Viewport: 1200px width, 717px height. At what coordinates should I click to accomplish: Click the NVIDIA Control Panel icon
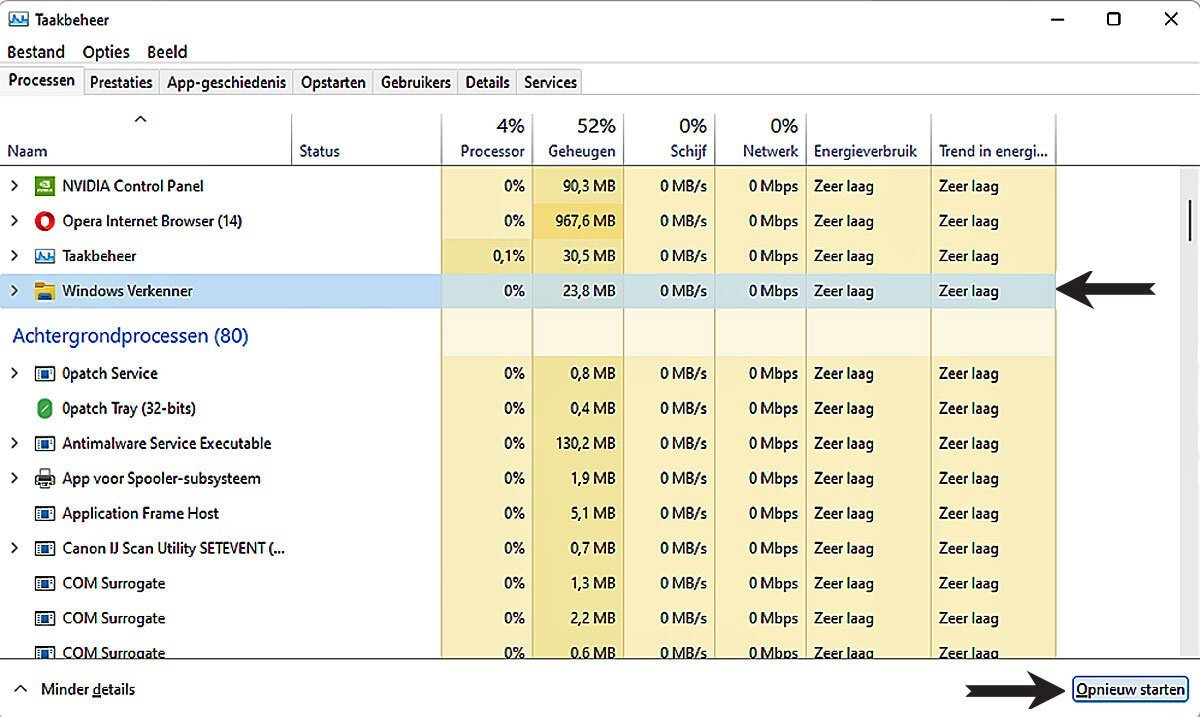[44, 186]
